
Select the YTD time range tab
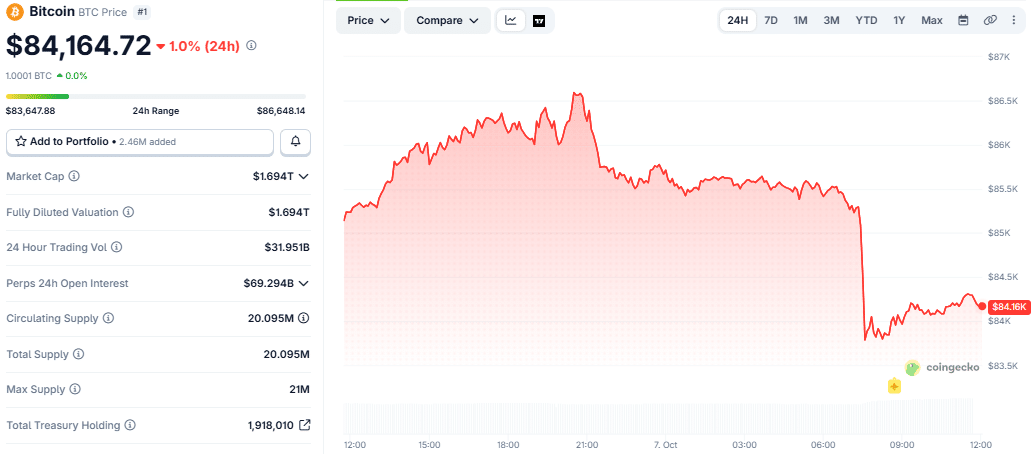click(866, 20)
